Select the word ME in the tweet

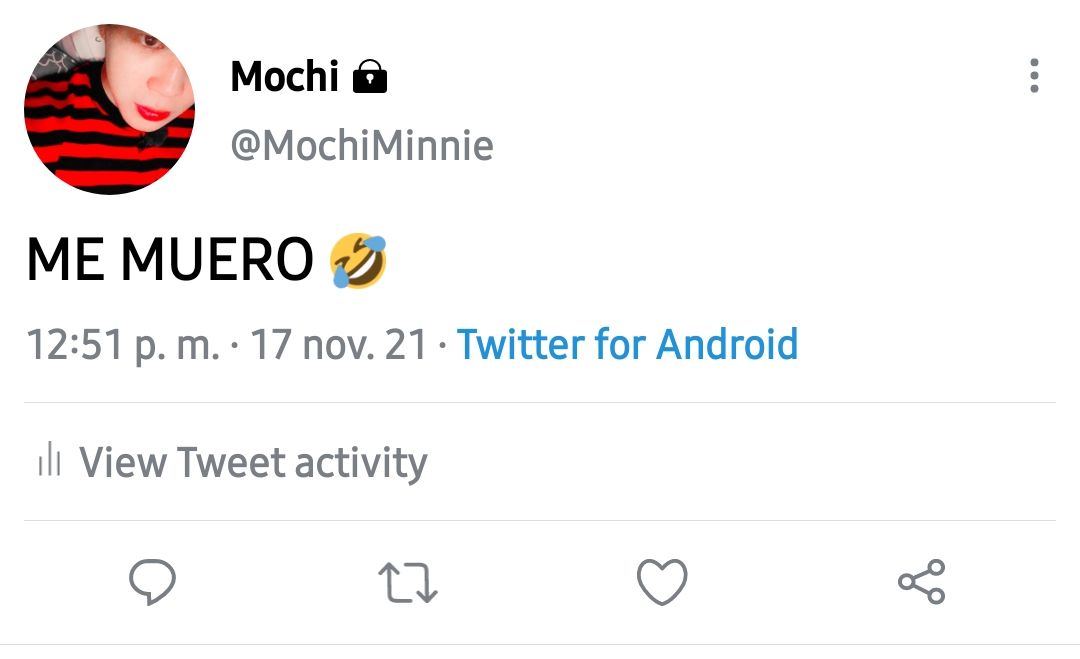tap(65, 260)
